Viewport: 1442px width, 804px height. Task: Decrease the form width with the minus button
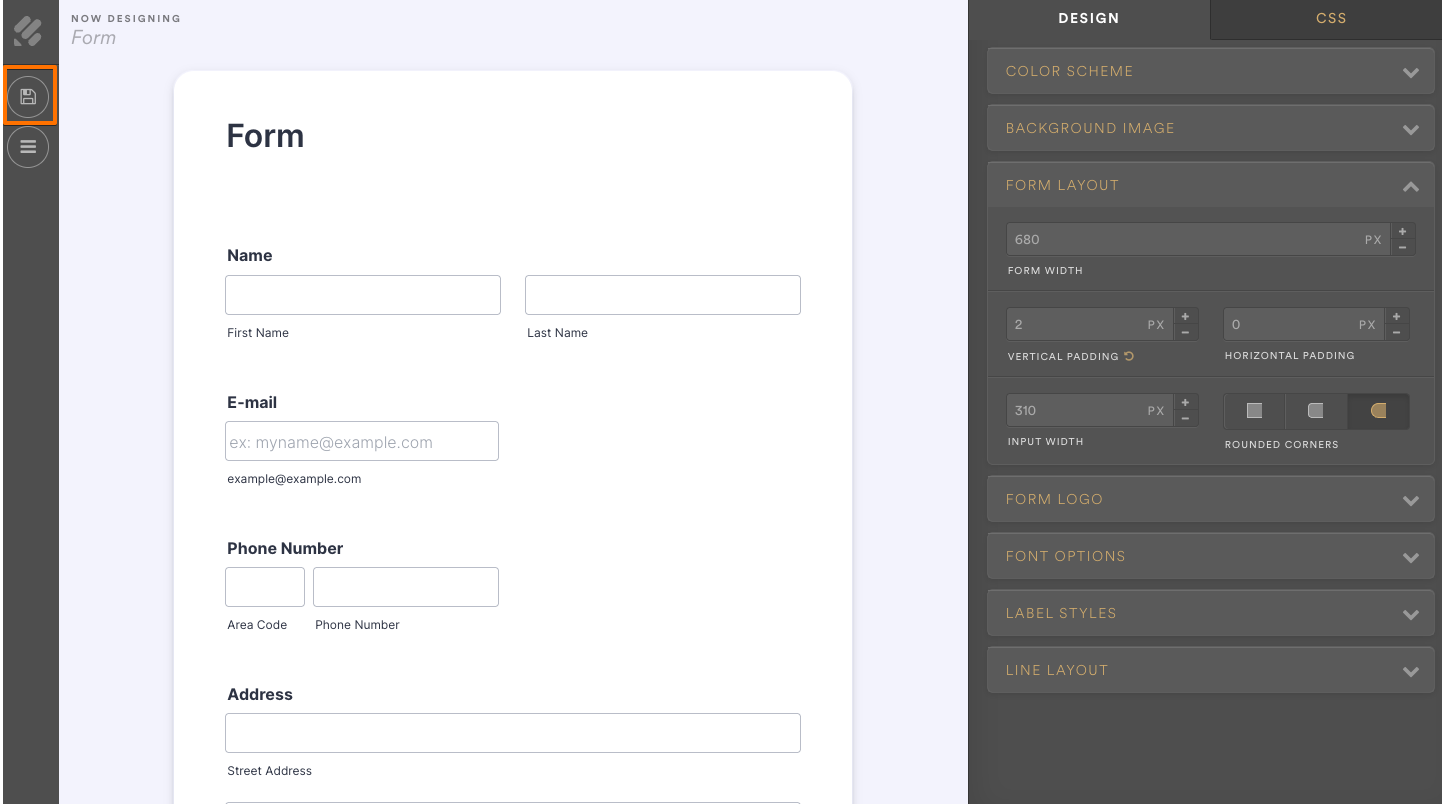(x=1402, y=247)
